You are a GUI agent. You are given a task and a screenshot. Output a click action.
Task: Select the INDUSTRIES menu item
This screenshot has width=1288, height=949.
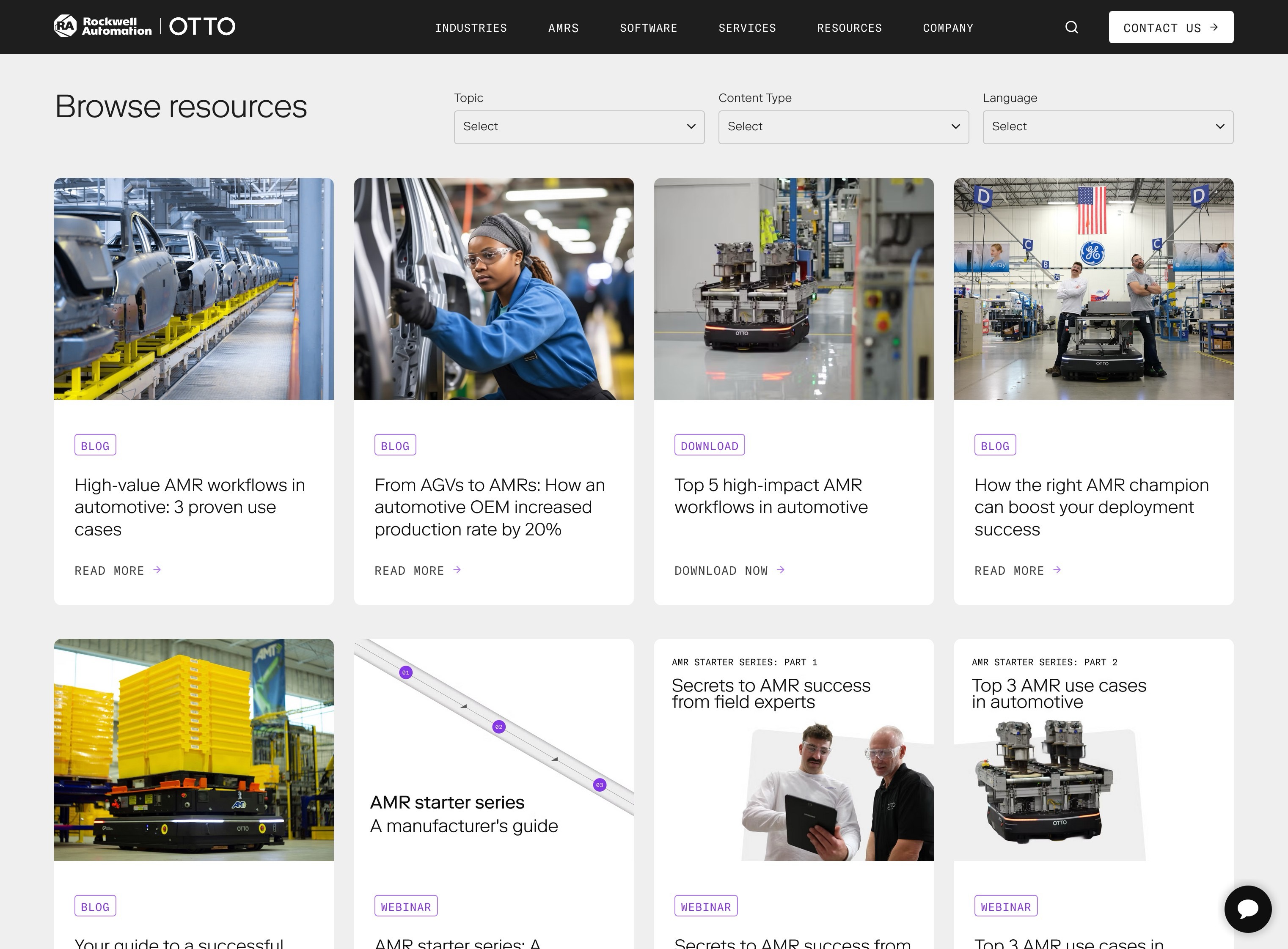pos(471,27)
